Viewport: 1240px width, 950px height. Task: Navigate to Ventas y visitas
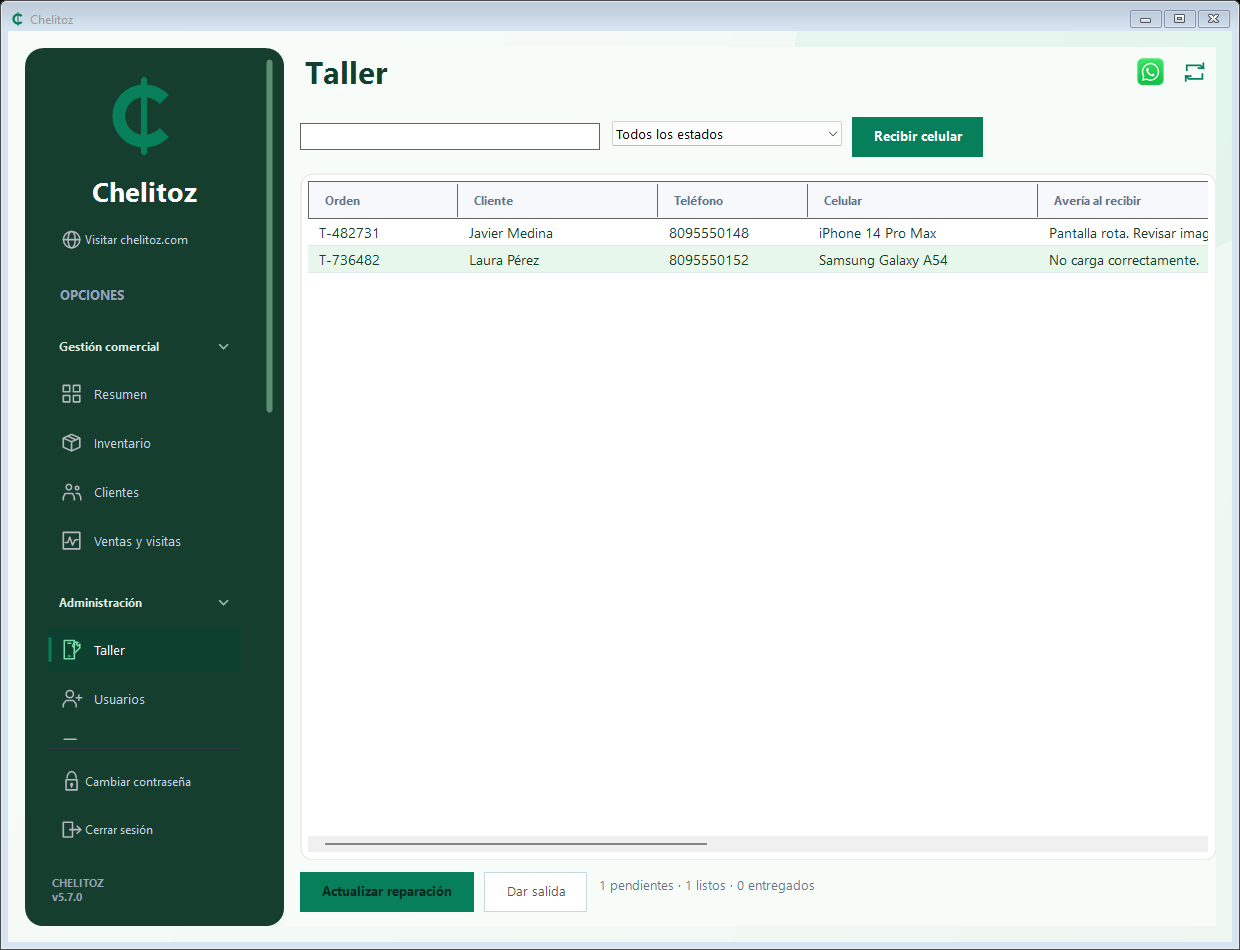pyautogui.click(x=145, y=541)
